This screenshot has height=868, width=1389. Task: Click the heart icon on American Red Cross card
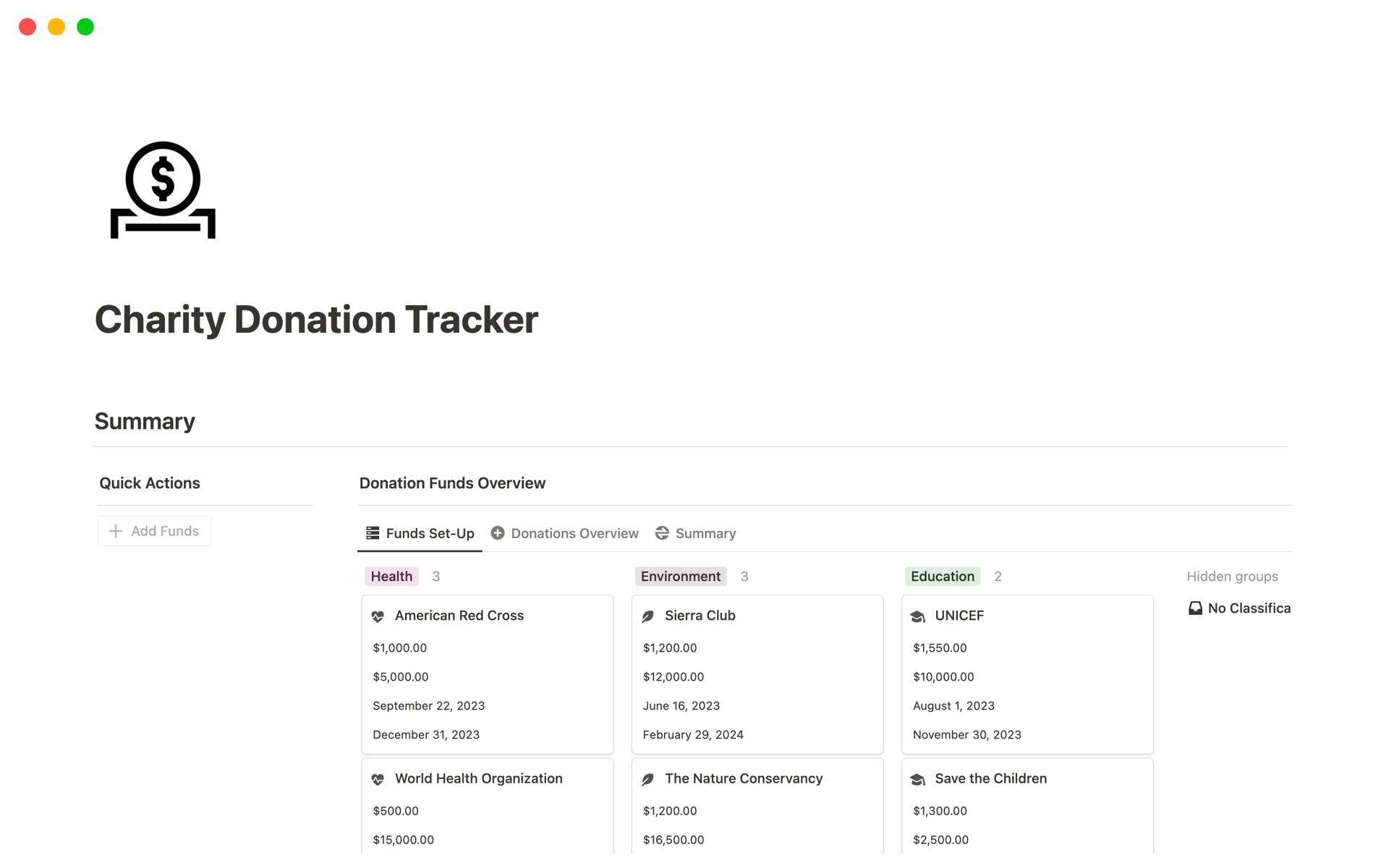coord(378,616)
